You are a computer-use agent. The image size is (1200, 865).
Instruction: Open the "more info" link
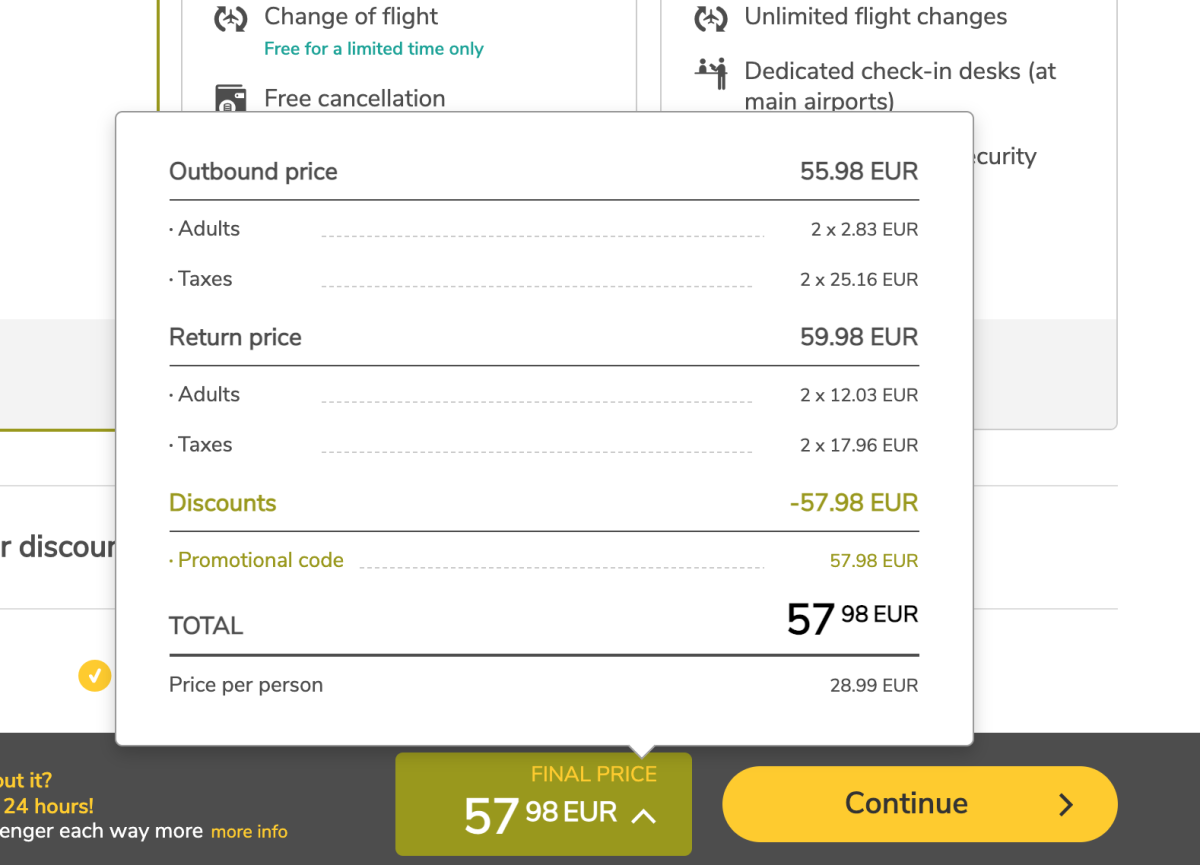tap(249, 831)
